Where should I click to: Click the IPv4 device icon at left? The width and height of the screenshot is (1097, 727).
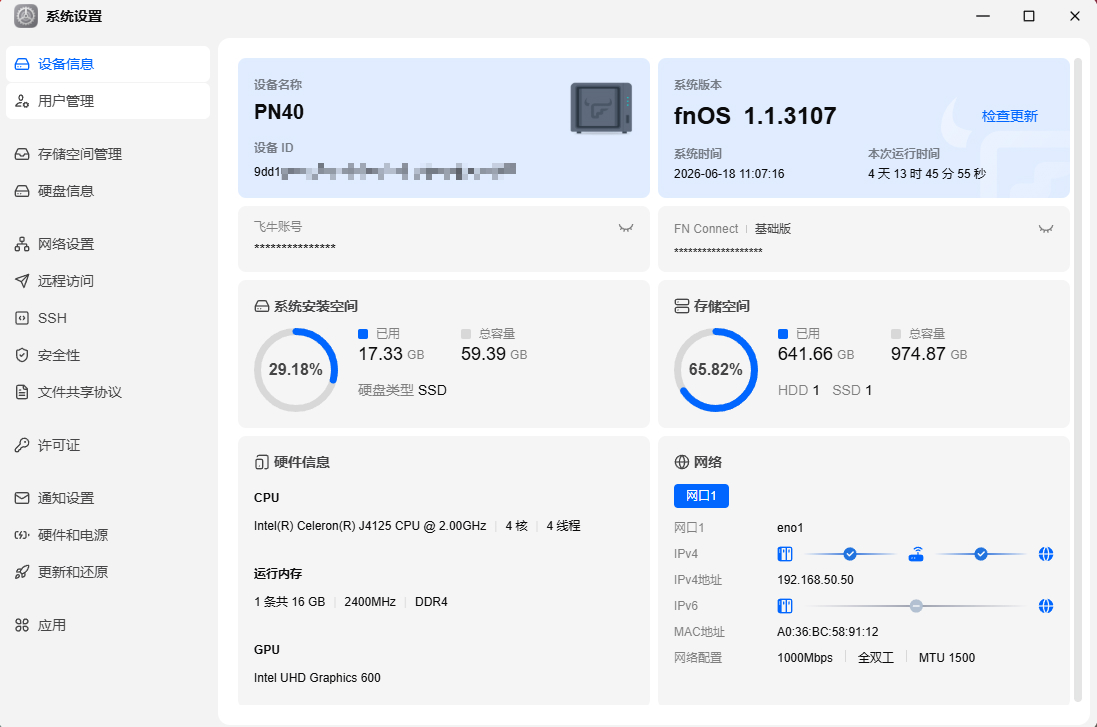click(785, 554)
